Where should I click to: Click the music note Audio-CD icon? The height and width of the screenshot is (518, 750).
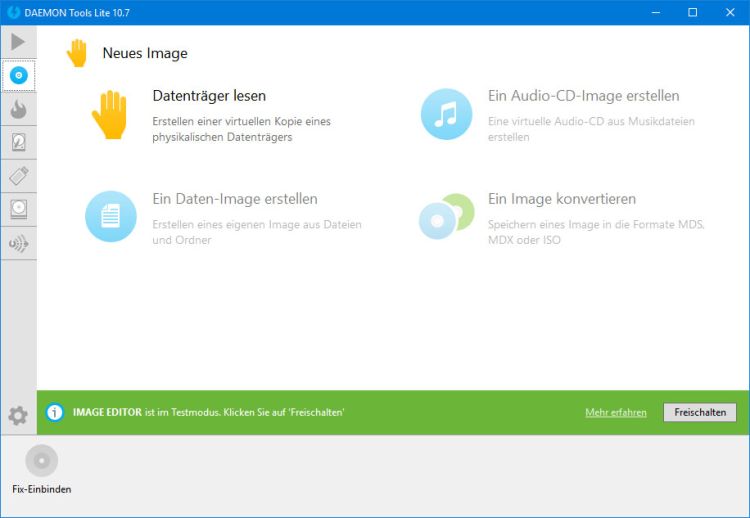(446, 113)
